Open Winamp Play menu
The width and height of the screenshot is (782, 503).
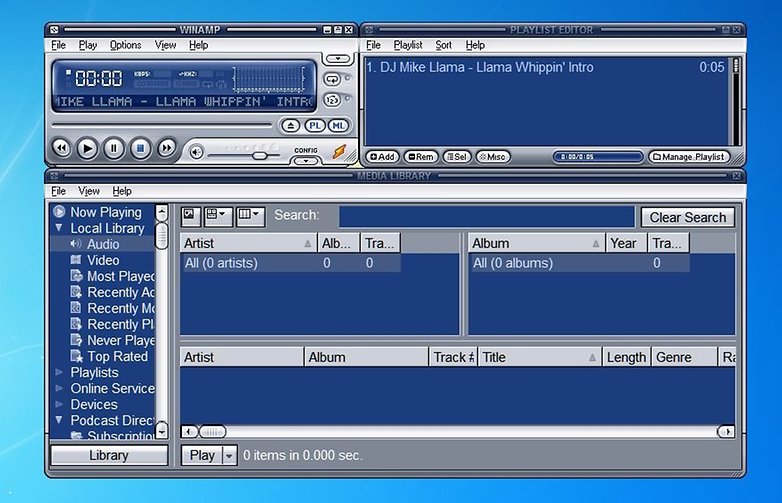point(88,45)
